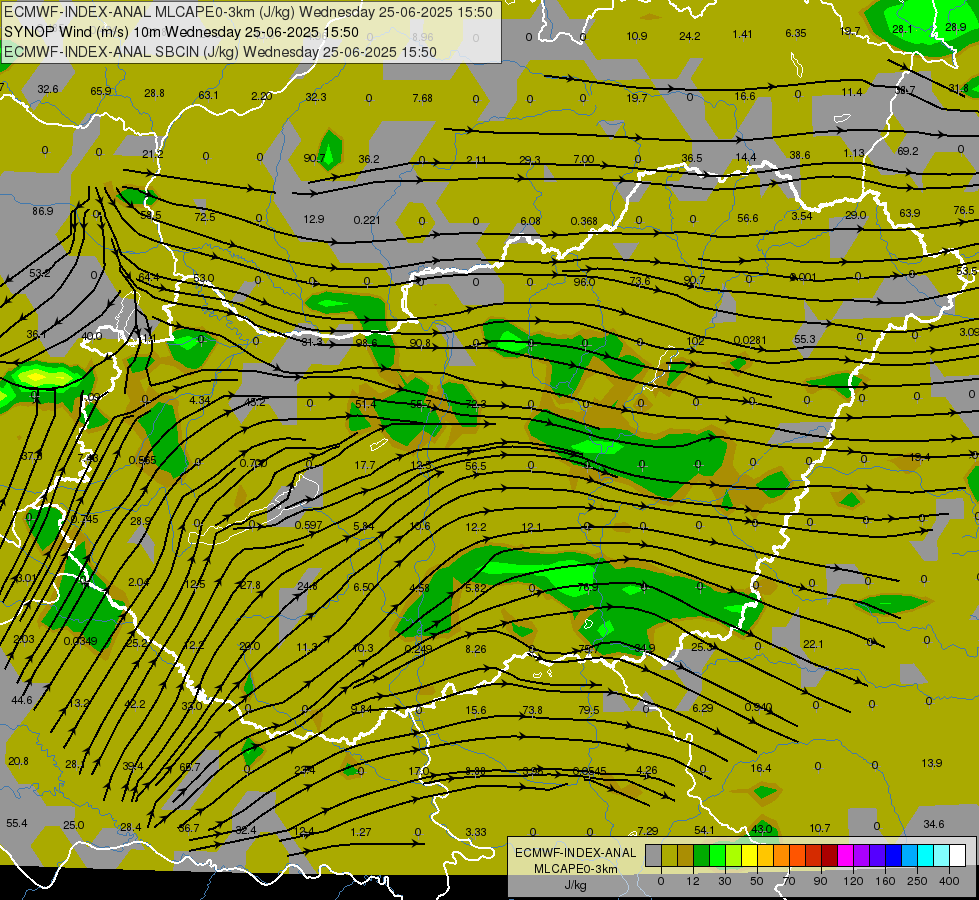Click the map value '3.33'

(x=476, y=832)
